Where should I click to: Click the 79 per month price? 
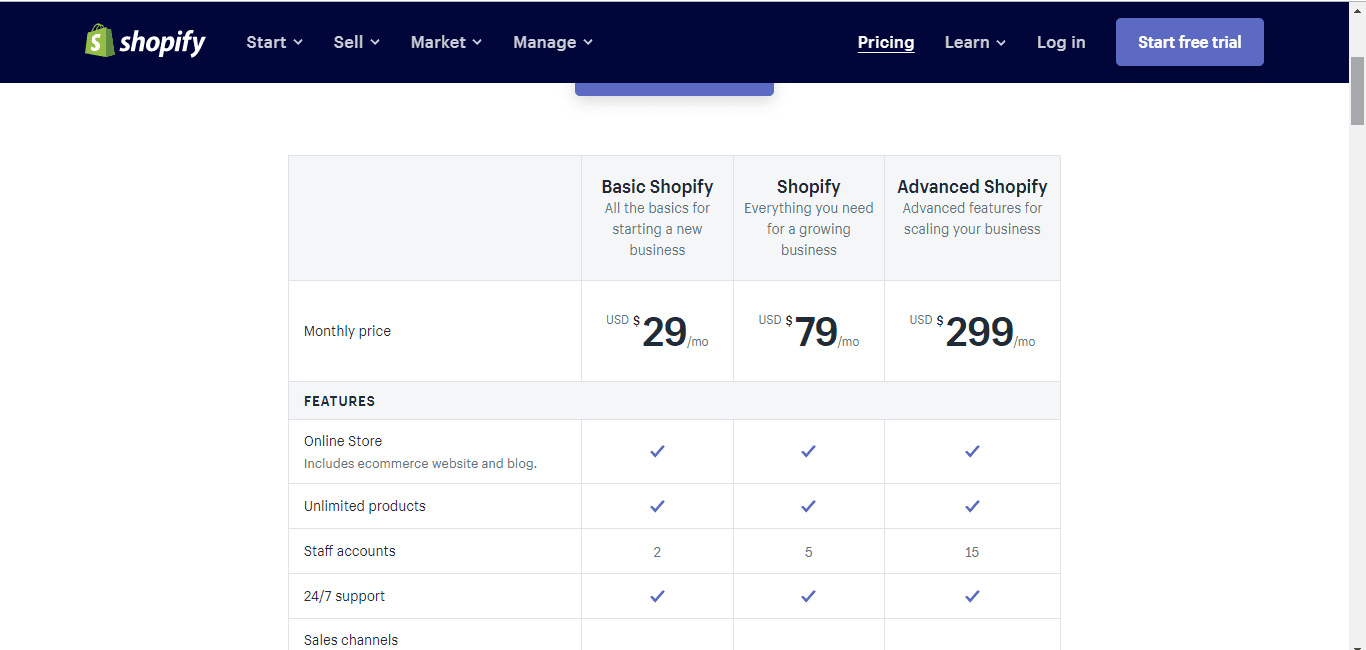tap(808, 331)
